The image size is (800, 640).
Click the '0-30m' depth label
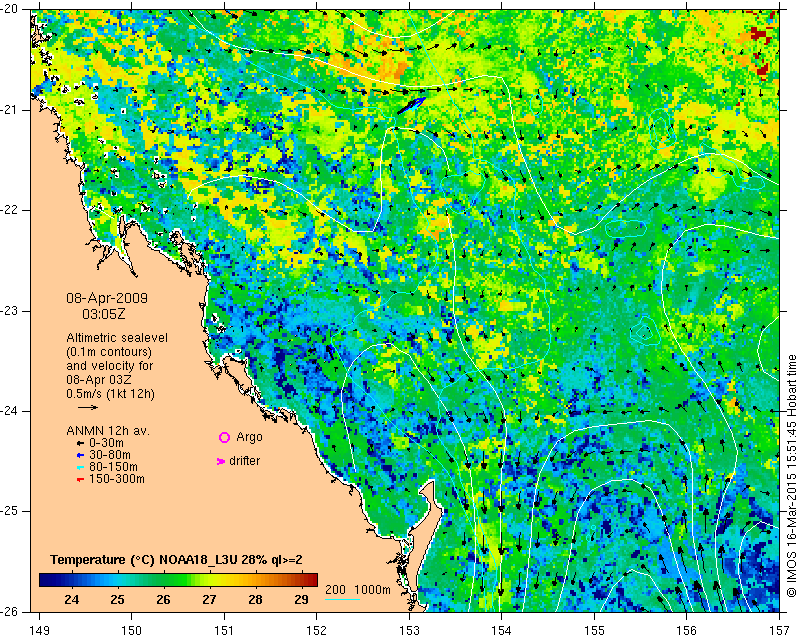coord(106,443)
